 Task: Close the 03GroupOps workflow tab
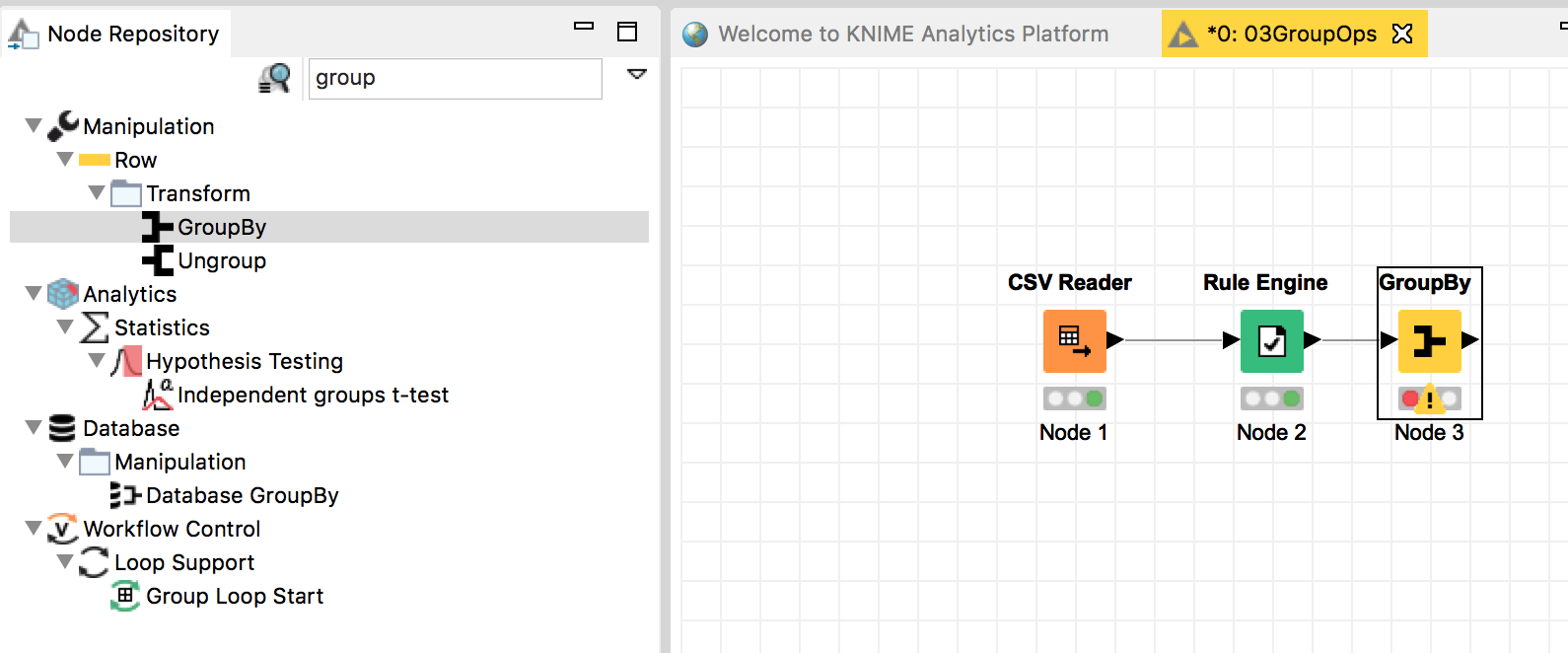(x=1402, y=34)
